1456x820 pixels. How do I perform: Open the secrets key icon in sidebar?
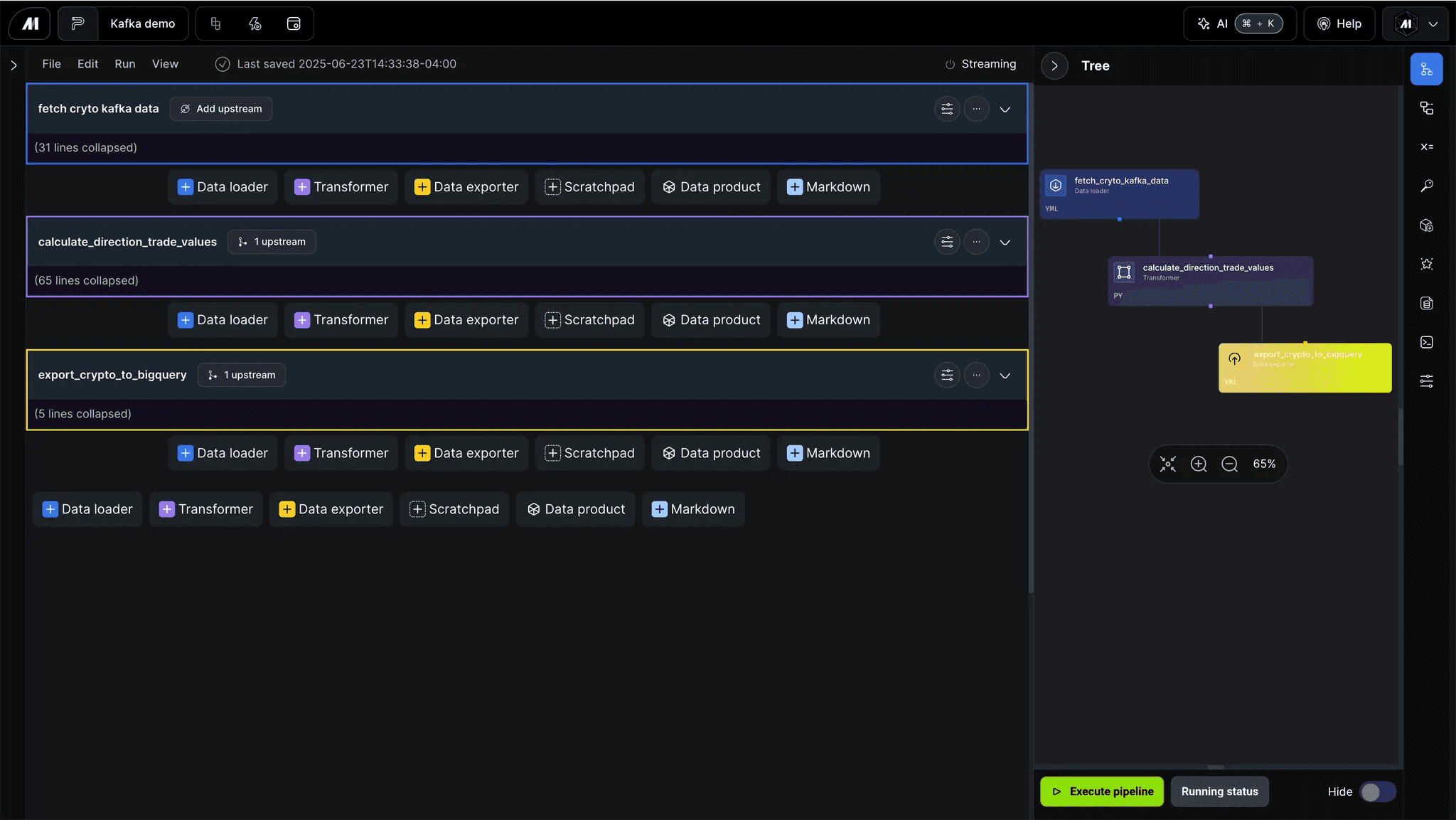(x=1426, y=186)
